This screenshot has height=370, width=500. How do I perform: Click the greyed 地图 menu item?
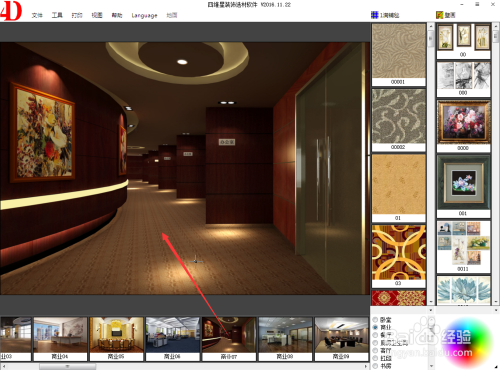click(x=172, y=15)
